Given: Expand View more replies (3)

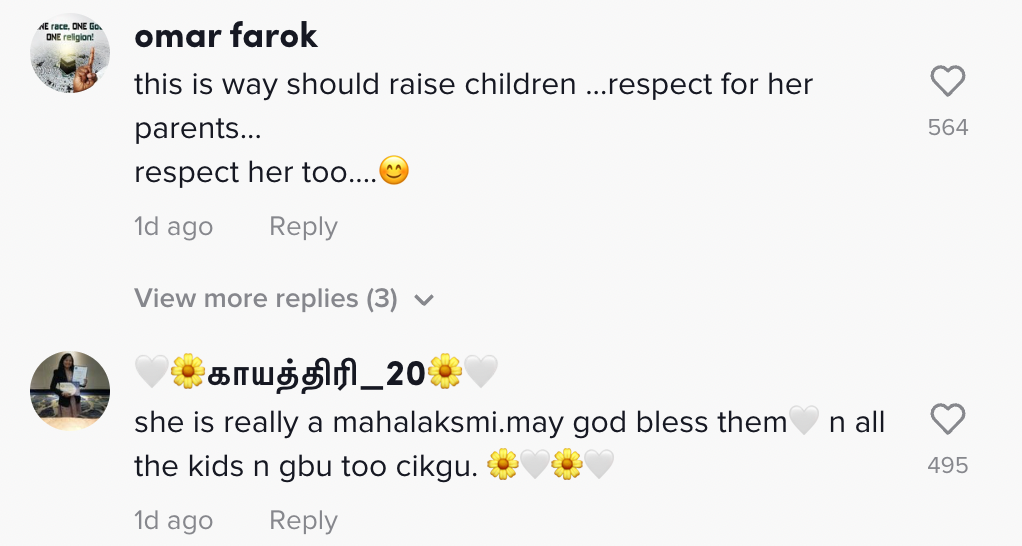Looking at the screenshot, I should click(x=266, y=299).
